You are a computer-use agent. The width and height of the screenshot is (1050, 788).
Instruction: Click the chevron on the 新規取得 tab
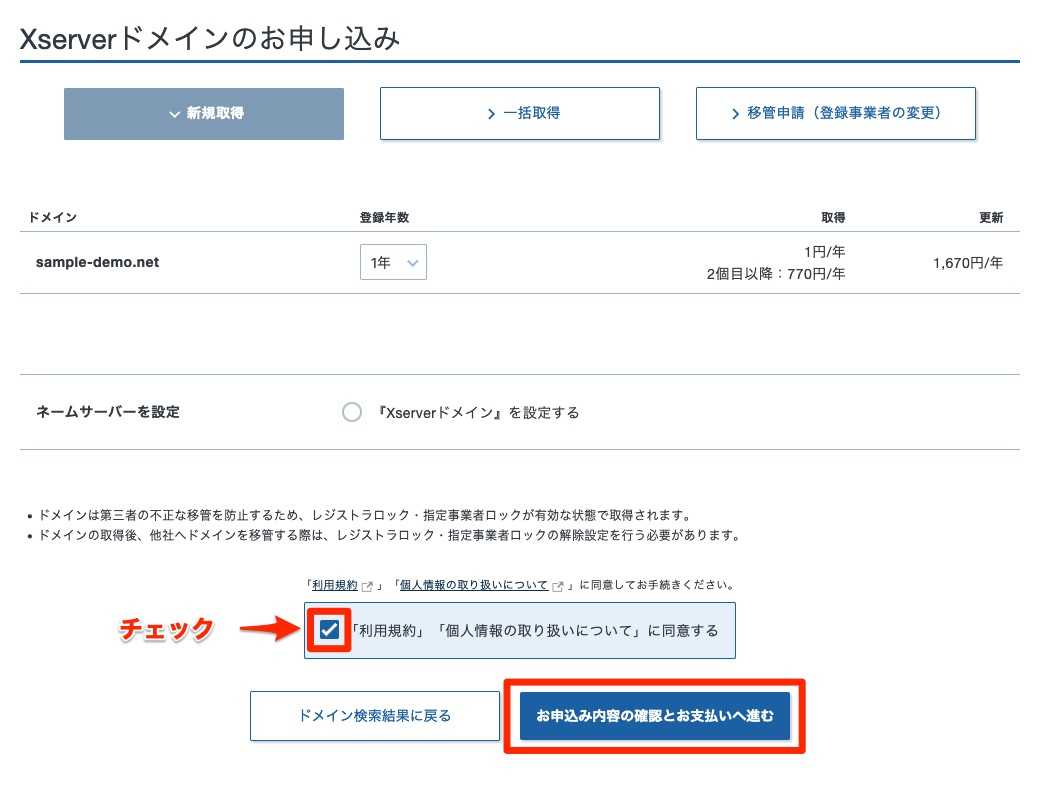pyautogui.click(x=174, y=114)
